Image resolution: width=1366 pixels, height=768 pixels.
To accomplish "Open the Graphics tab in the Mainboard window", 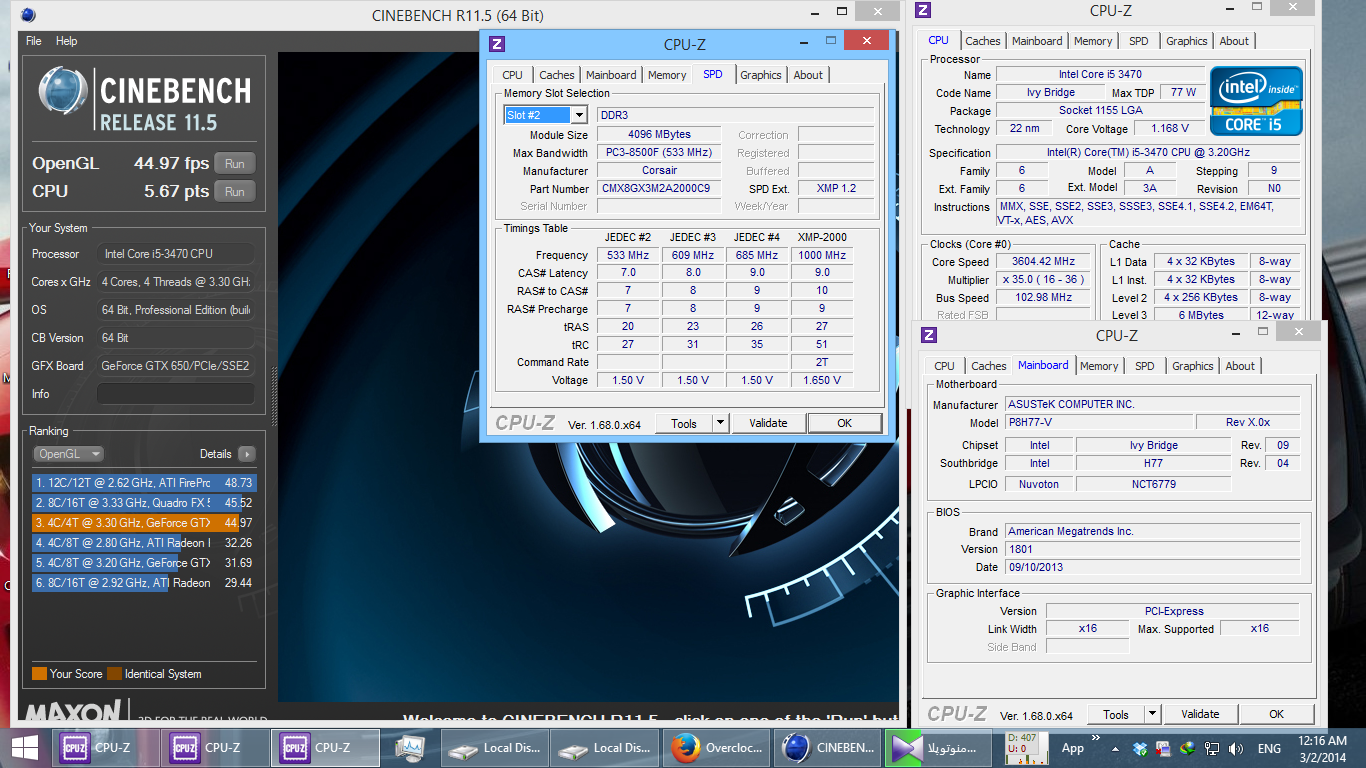I will (x=1193, y=366).
